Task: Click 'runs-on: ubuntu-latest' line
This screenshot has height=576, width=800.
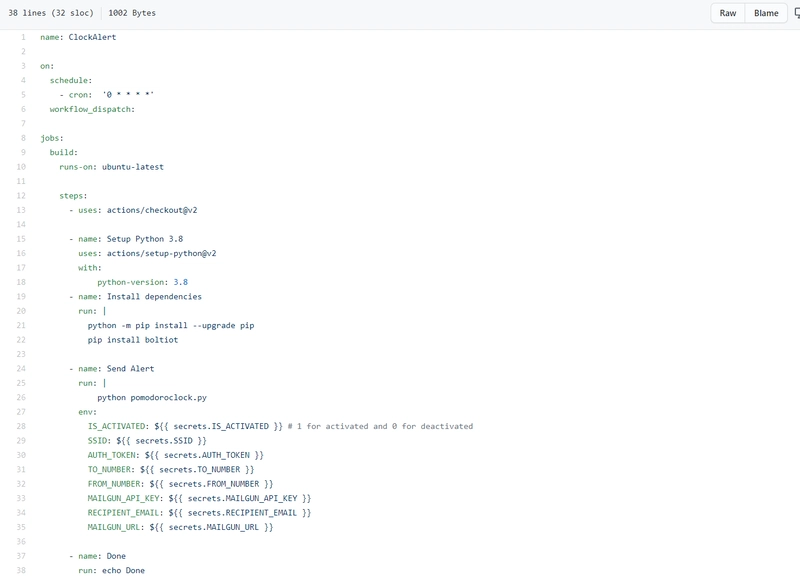Action: (x=111, y=167)
